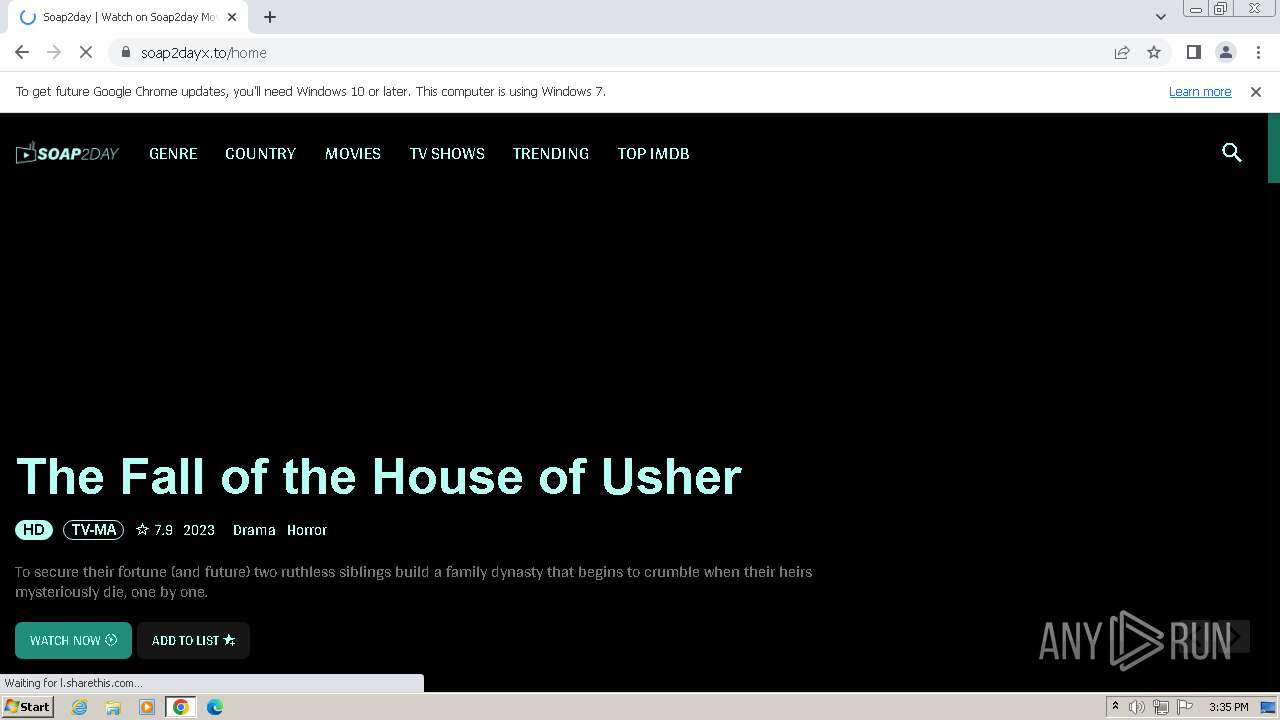Dismiss the Chrome update notification bar

[1256, 91]
